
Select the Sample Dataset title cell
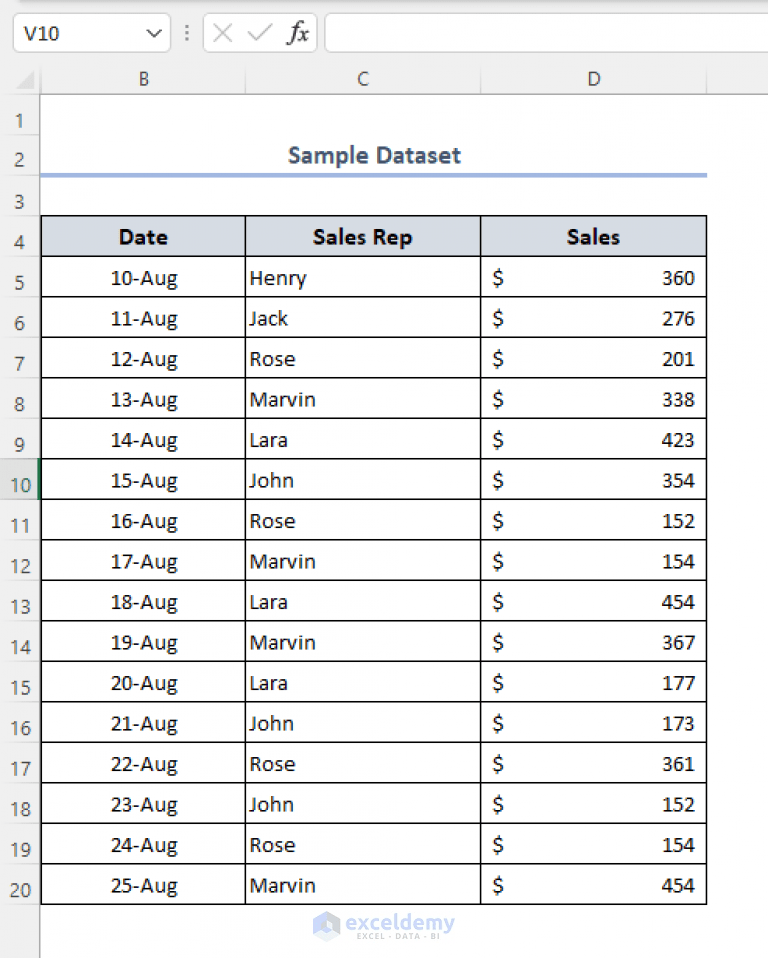pos(374,156)
